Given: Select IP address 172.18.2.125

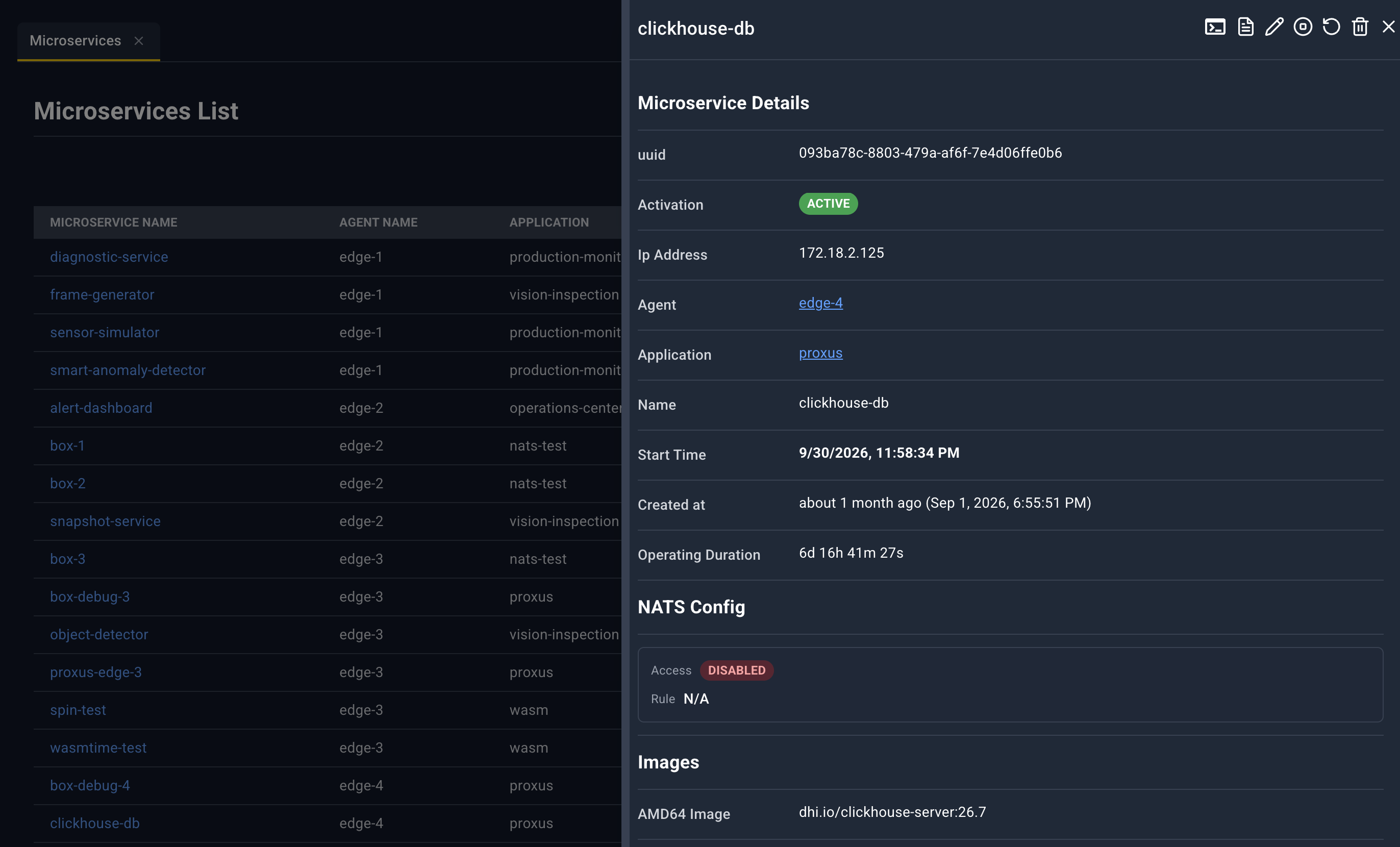Looking at the screenshot, I should [841, 253].
